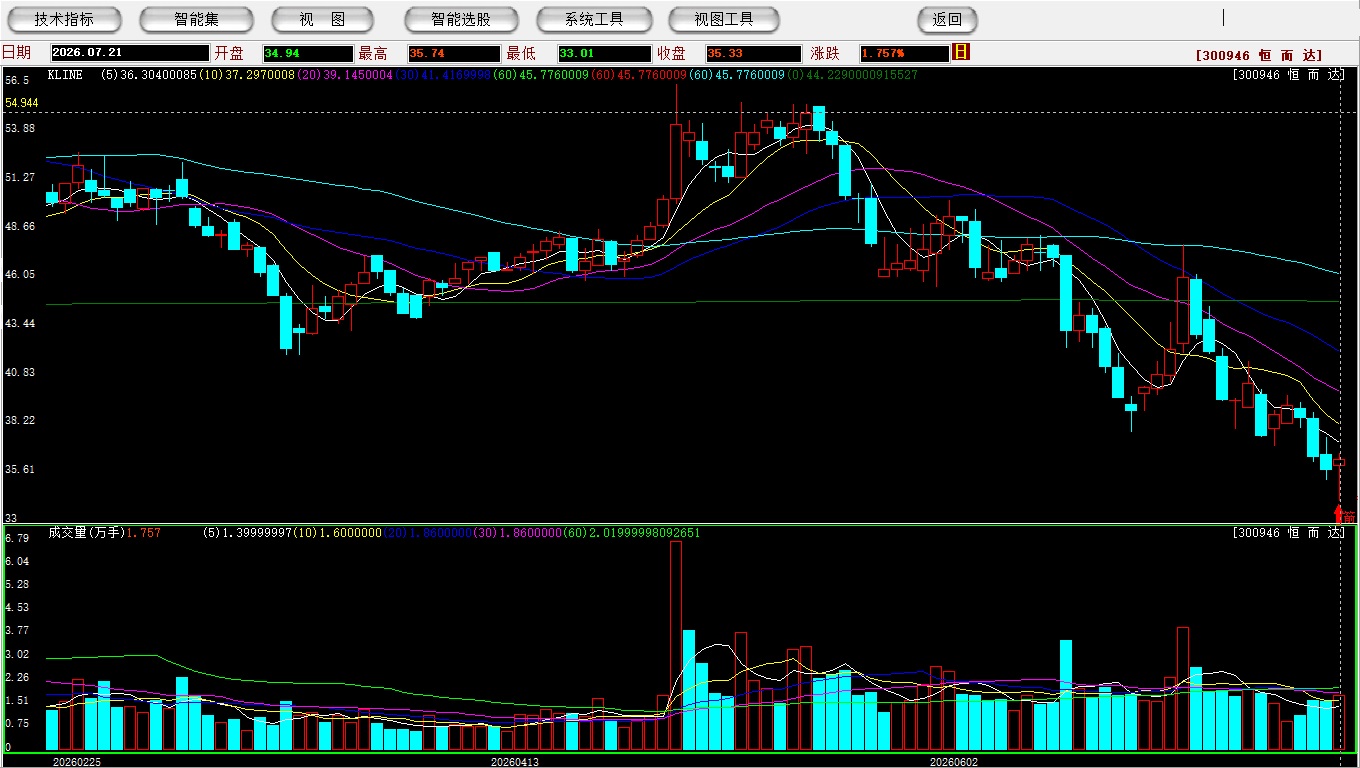Open the 系统工具 button
The height and width of the screenshot is (768, 1360).
coord(594,19)
